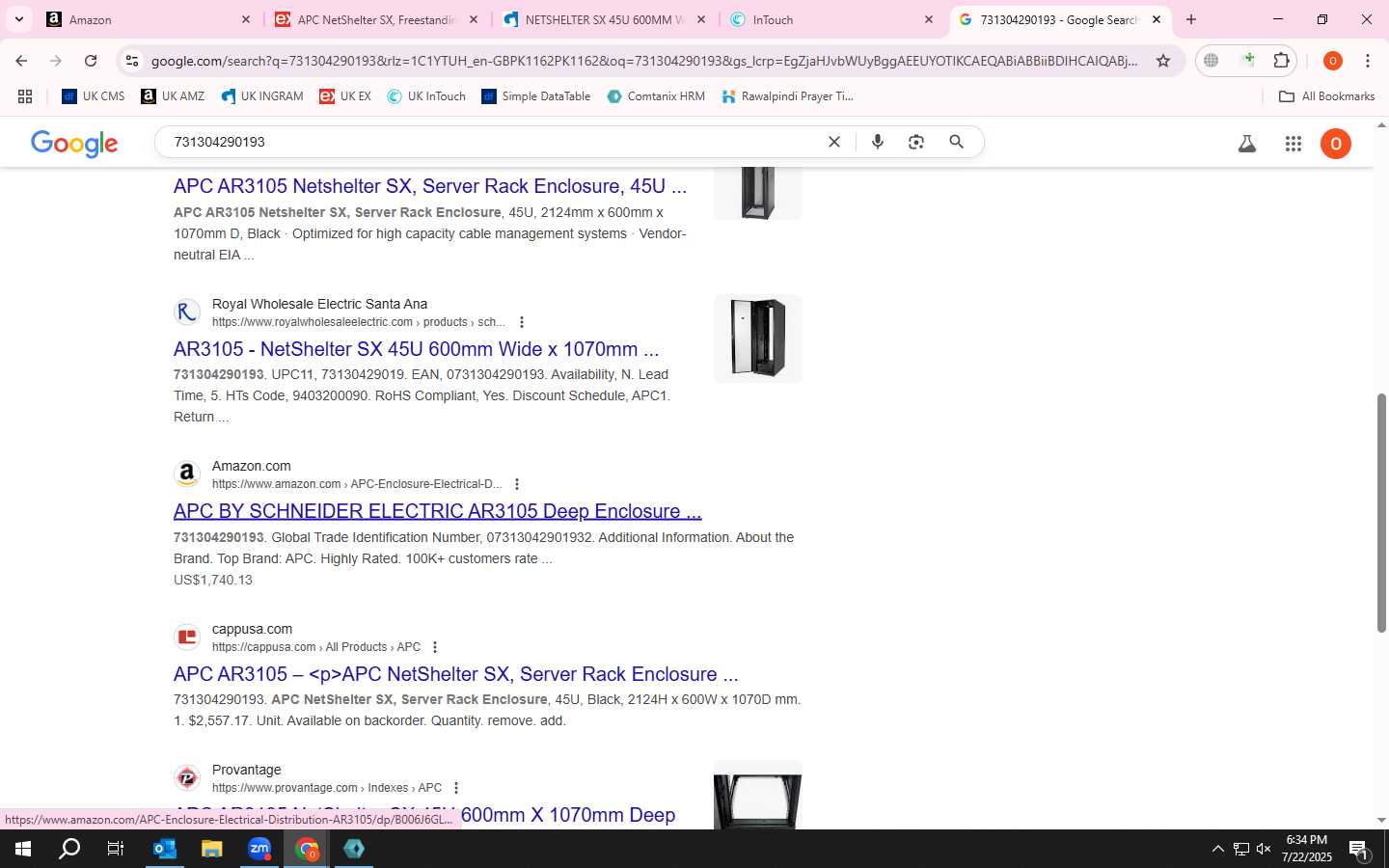Open UK InTouch bookmark

[426, 96]
